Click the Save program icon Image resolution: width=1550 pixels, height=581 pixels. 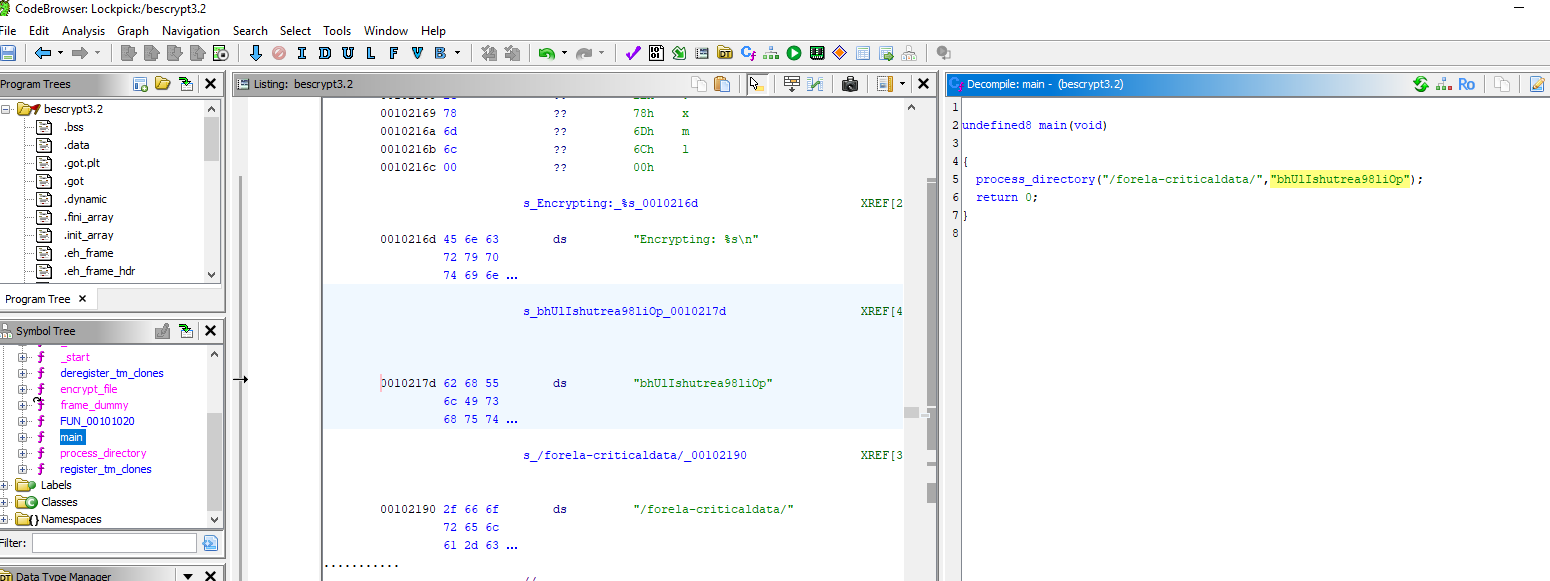(8, 53)
